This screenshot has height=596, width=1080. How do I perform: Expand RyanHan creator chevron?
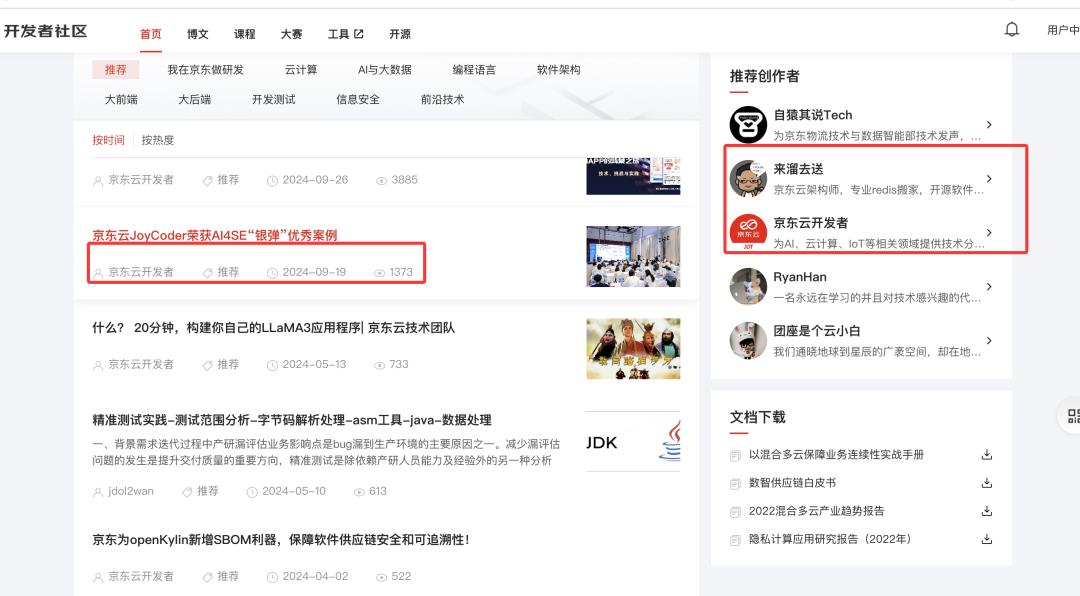click(x=989, y=286)
